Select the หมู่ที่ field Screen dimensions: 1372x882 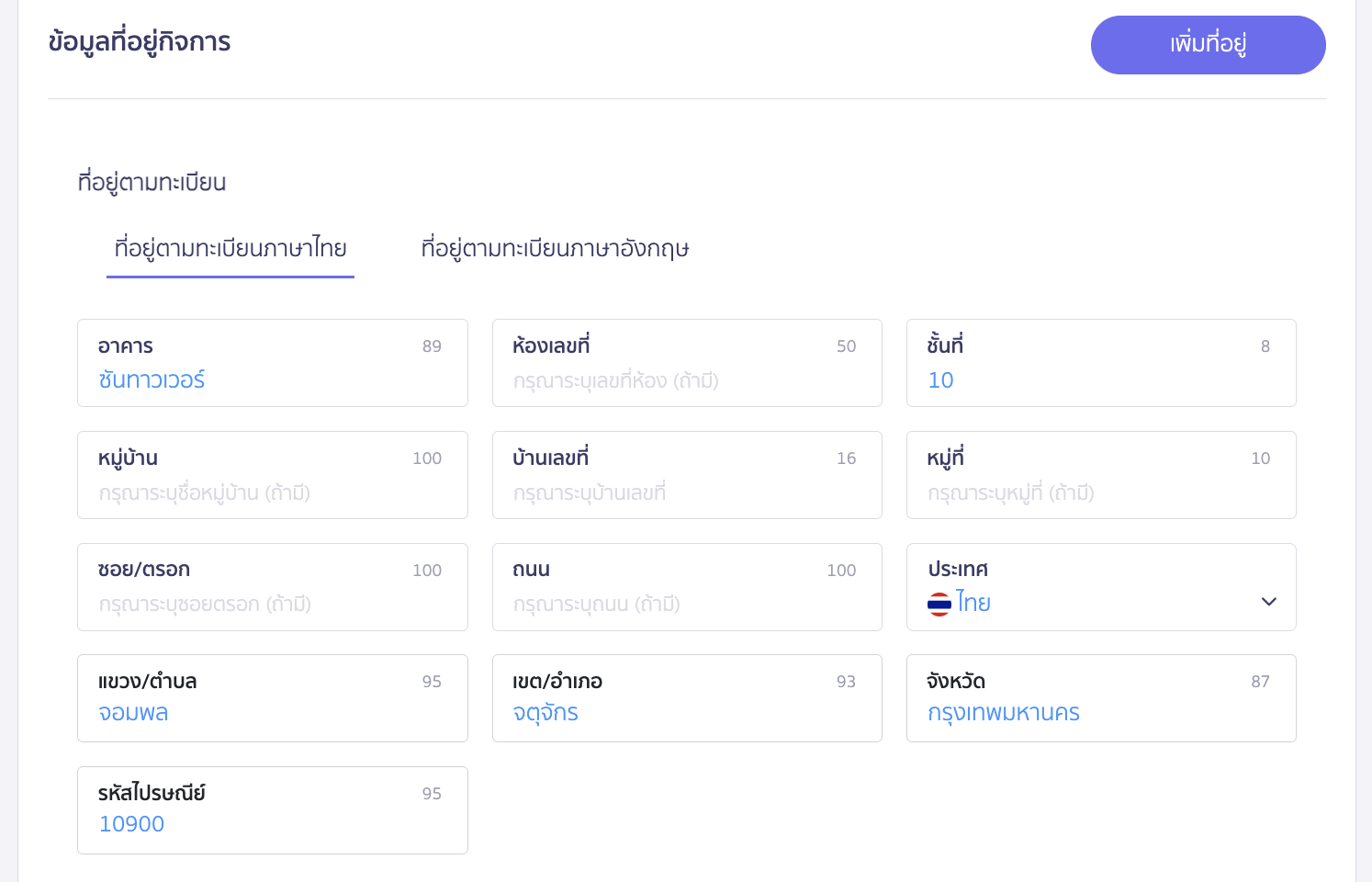click(x=1101, y=475)
